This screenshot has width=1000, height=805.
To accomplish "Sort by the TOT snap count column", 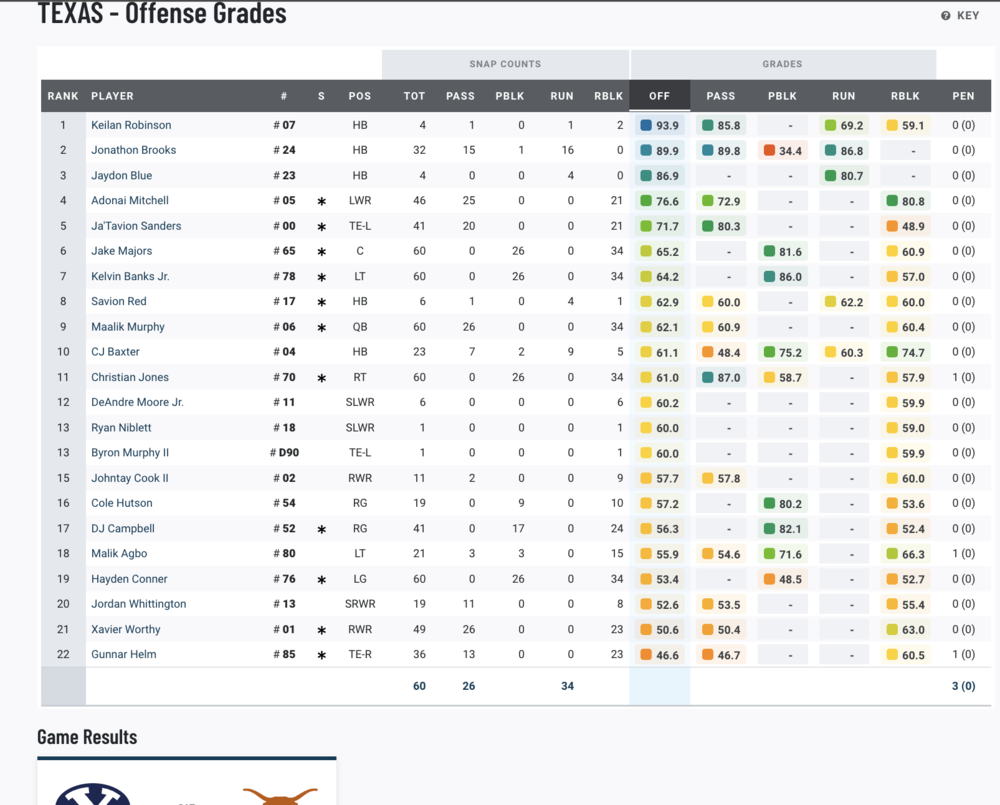I will click(414, 96).
